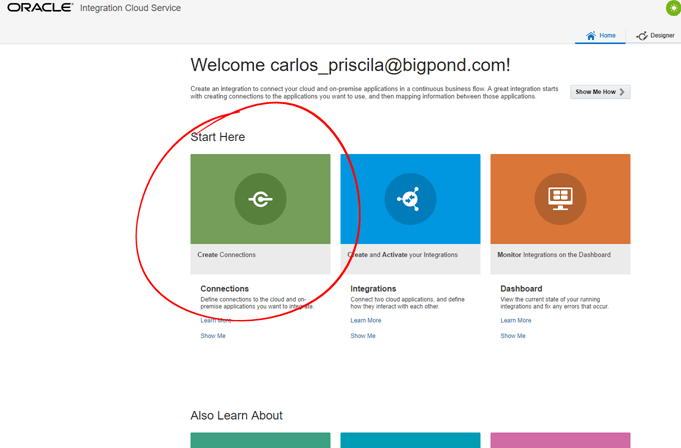Open the pink tile under Also Learn About
The height and width of the screenshot is (448, 681).
coord(560,440)
